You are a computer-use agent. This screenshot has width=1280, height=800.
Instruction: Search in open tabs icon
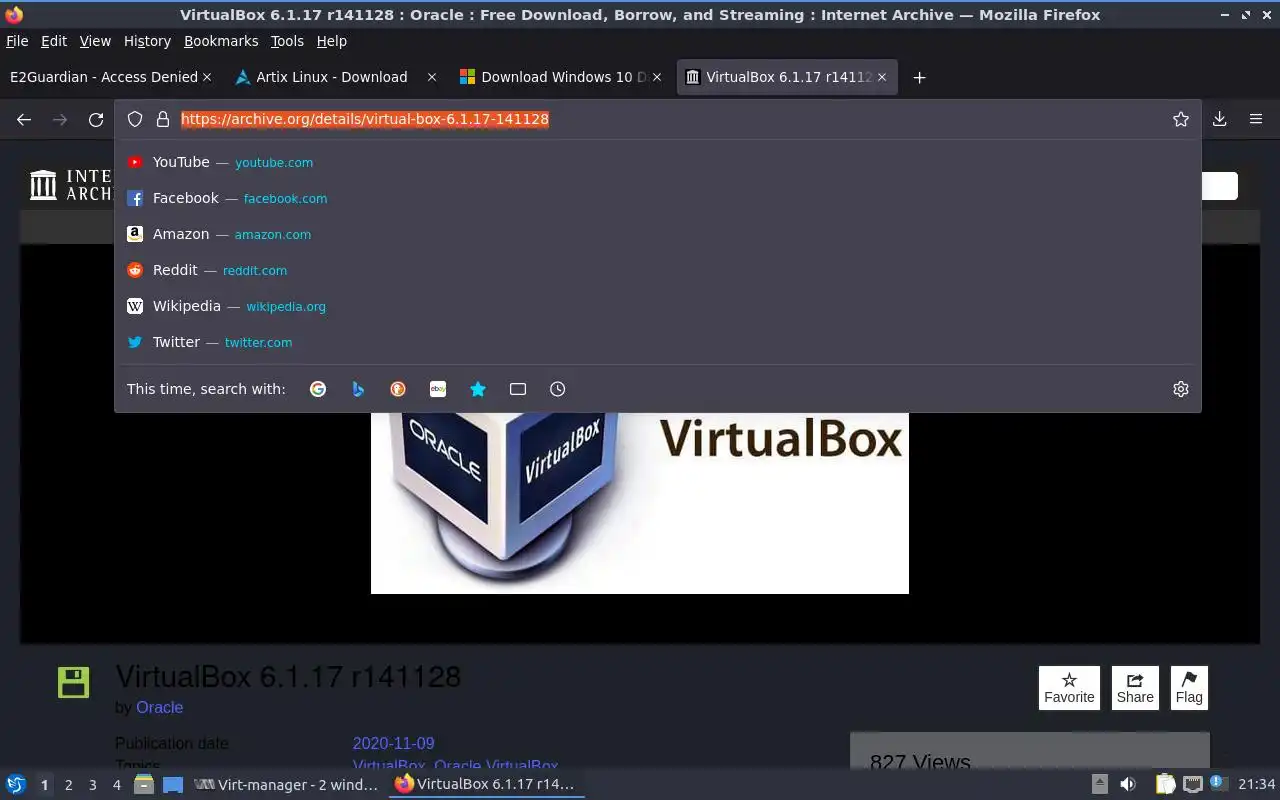[x=518, y=389]
